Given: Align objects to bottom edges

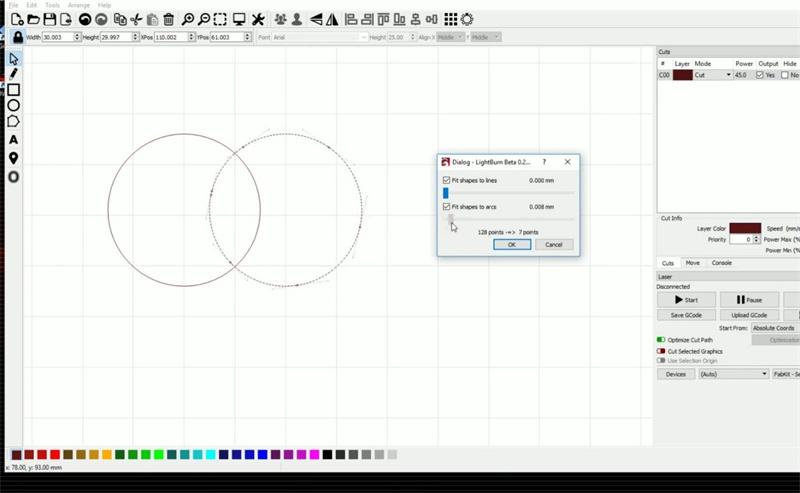Looking at the screenshot, I should click(399, 19).
